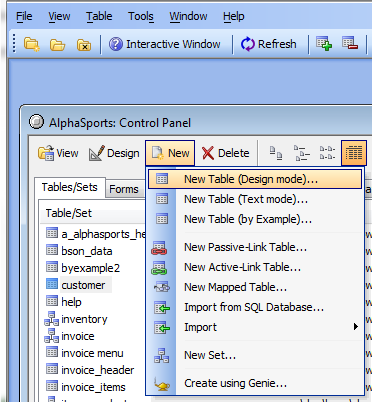
Task: Select the byexample2 table
Action: 90,268
